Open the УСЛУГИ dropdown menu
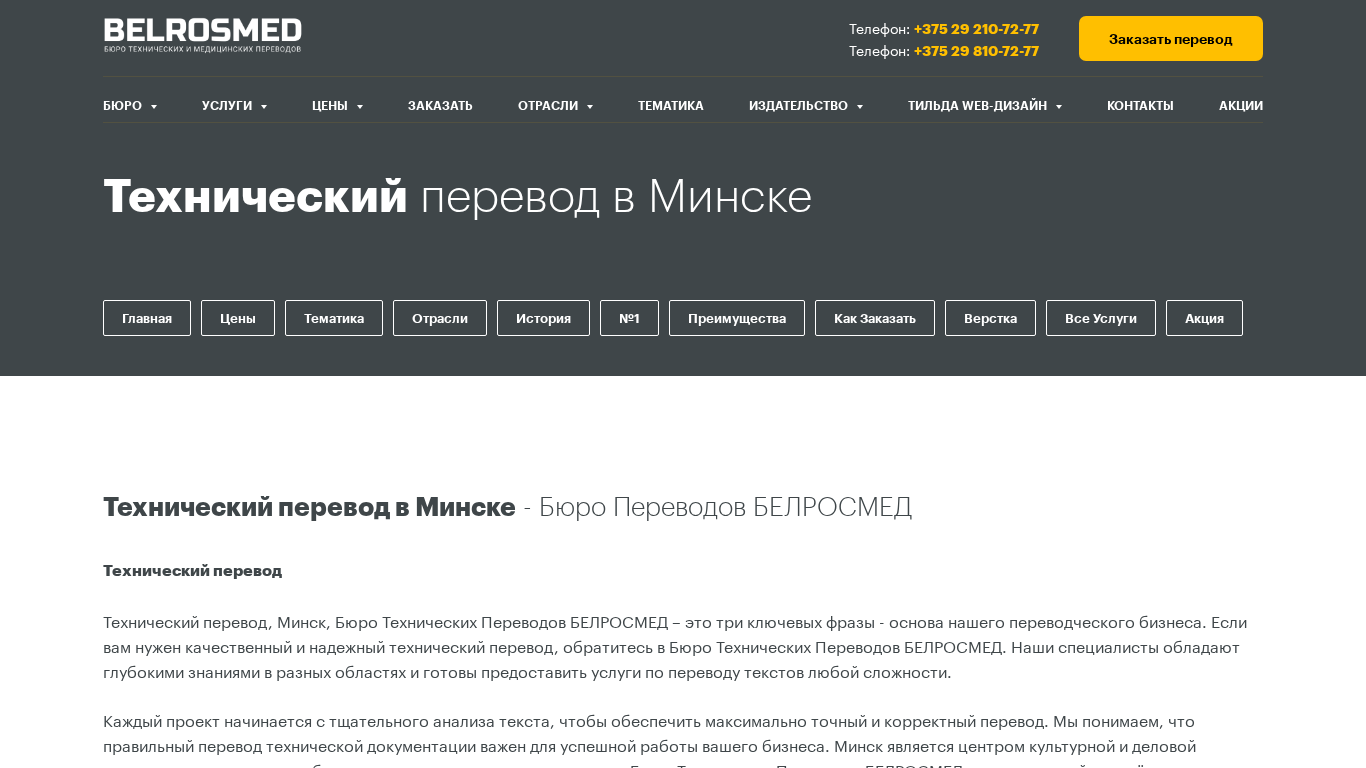The image size is (1366, 768). pos(235,106)
